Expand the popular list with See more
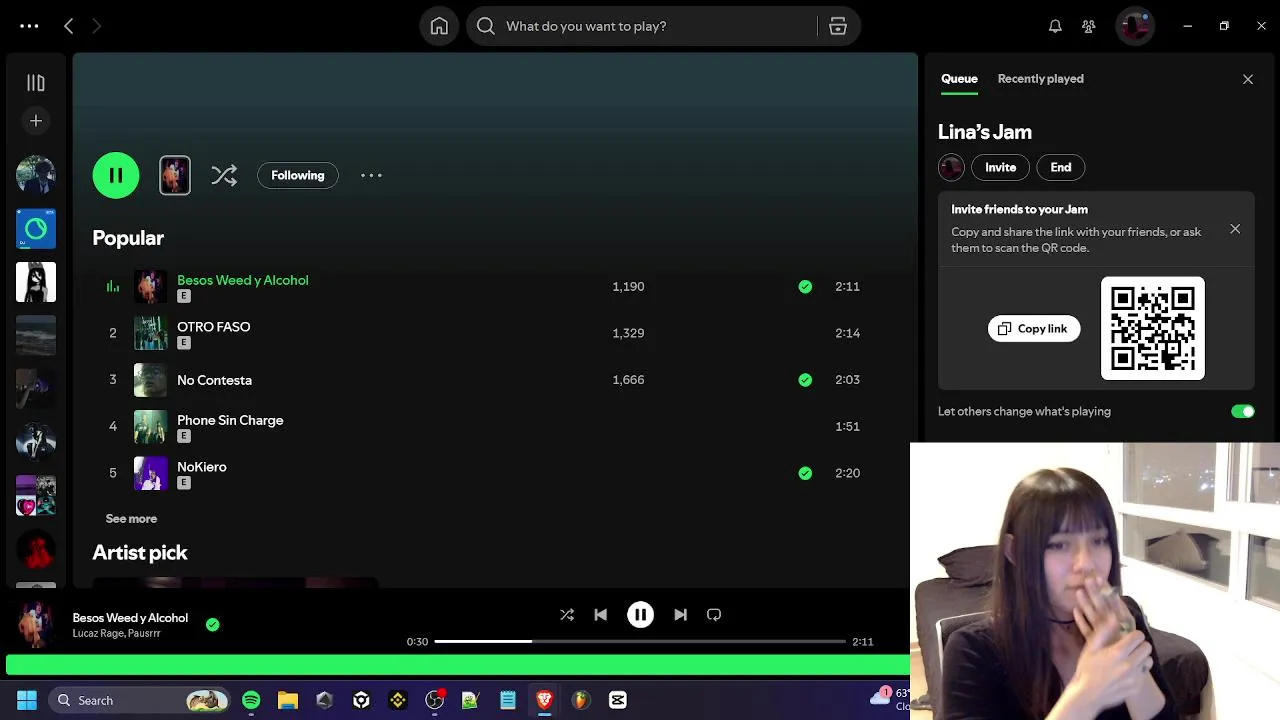This screenshot has width=1280, height=720. click(131, 519)
